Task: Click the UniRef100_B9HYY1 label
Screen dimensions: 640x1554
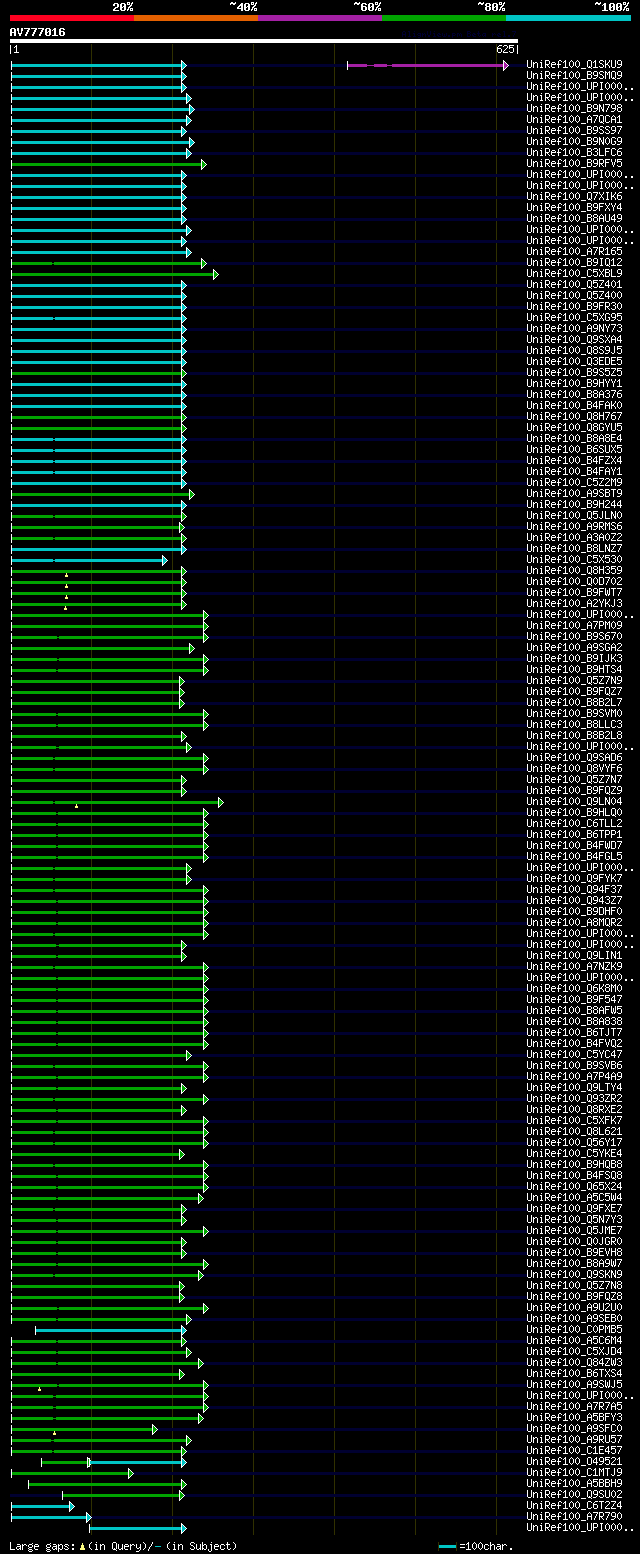Action: [x=574, y=383]
